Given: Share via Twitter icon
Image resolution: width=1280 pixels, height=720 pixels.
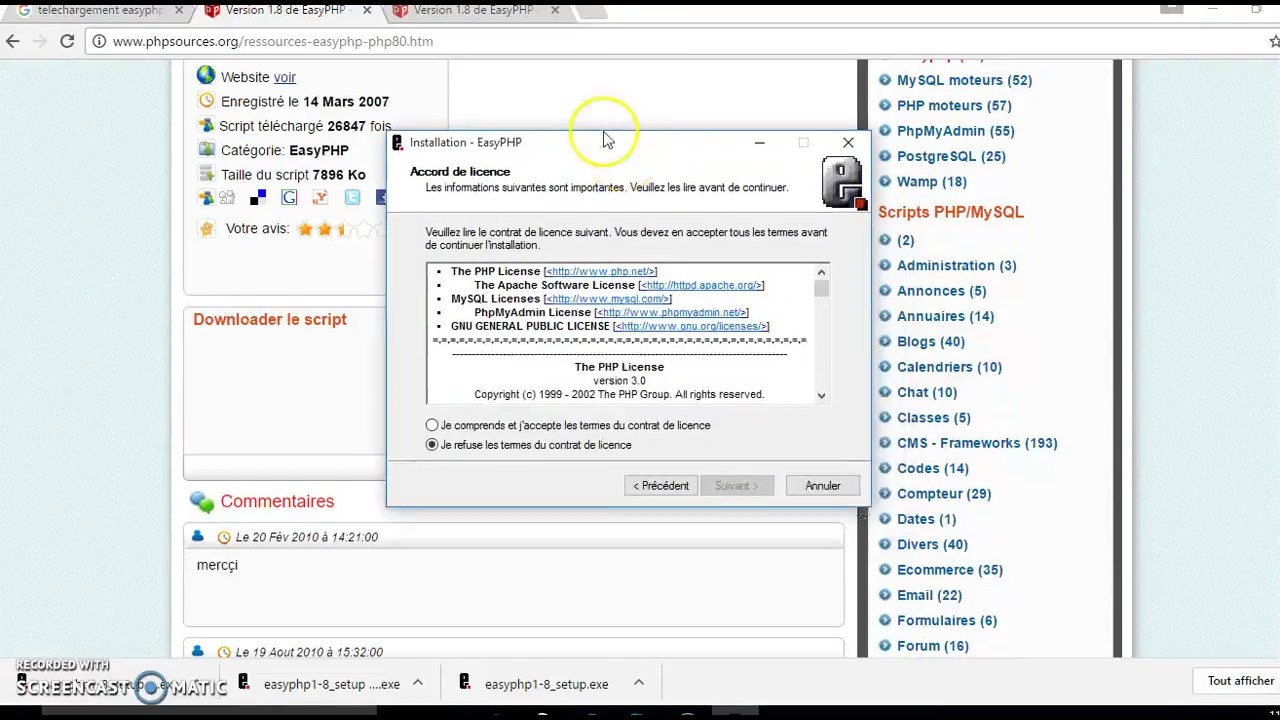Looking at the screenshot, I should point(352,197).
